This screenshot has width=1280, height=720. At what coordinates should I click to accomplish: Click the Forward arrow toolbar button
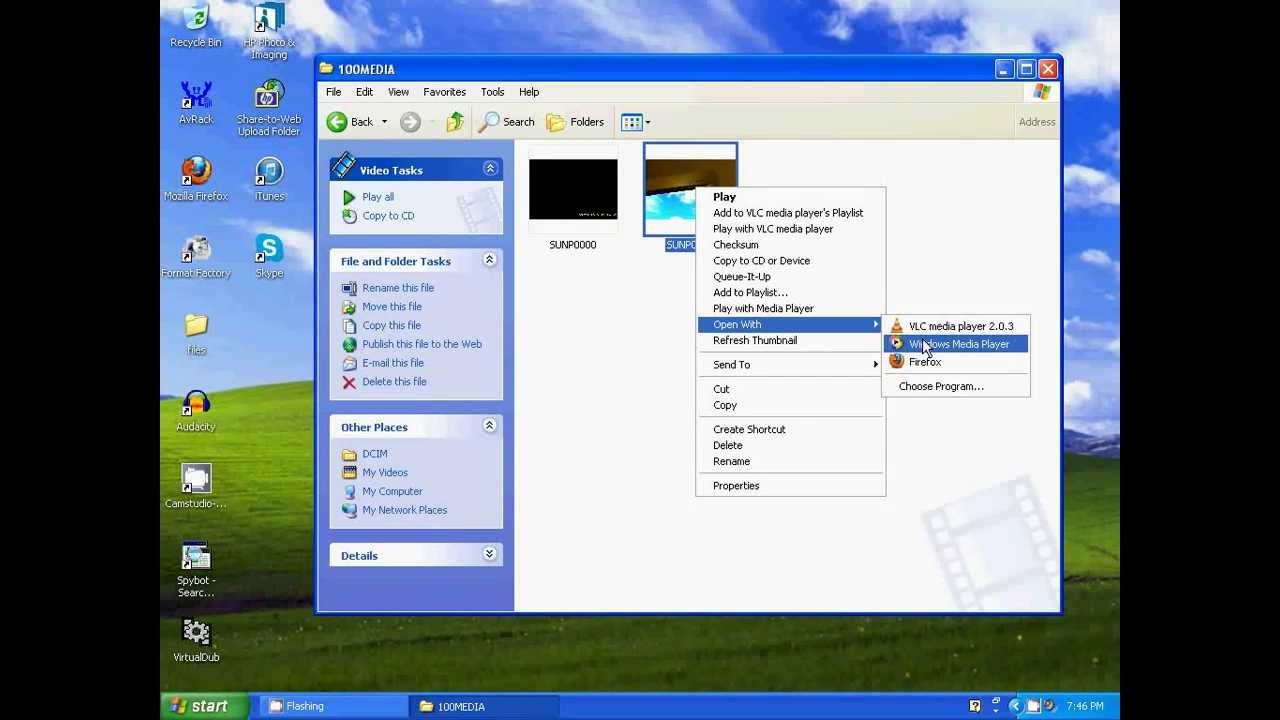410,122
